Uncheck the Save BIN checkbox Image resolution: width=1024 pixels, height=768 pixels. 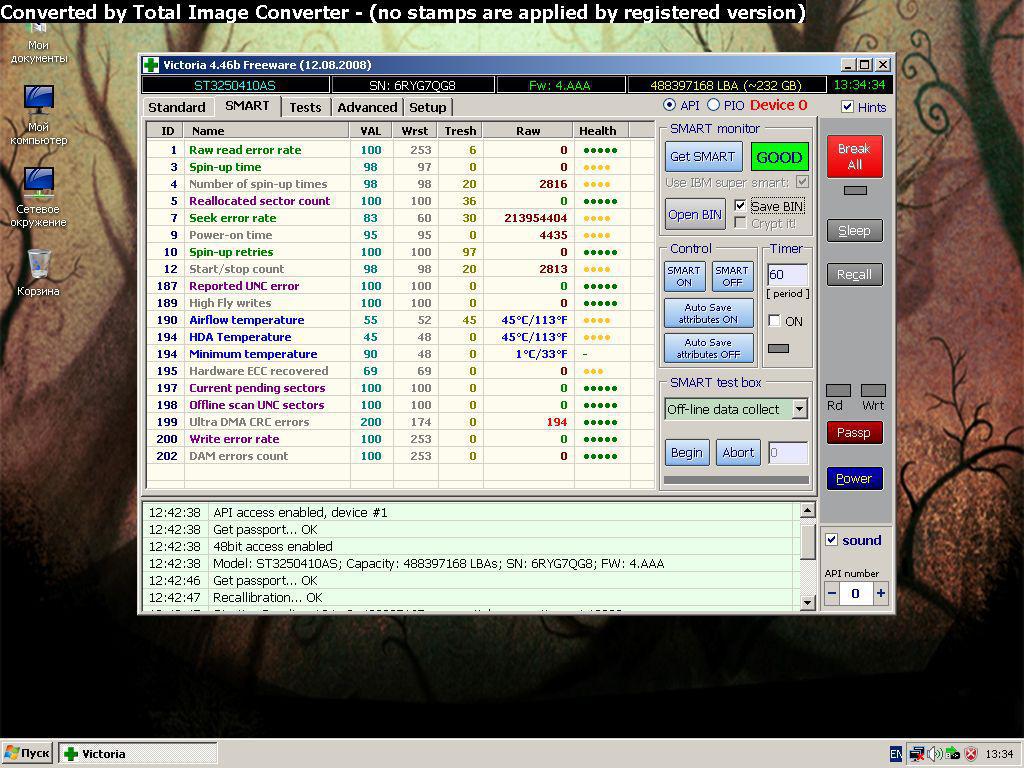[740, 206]
